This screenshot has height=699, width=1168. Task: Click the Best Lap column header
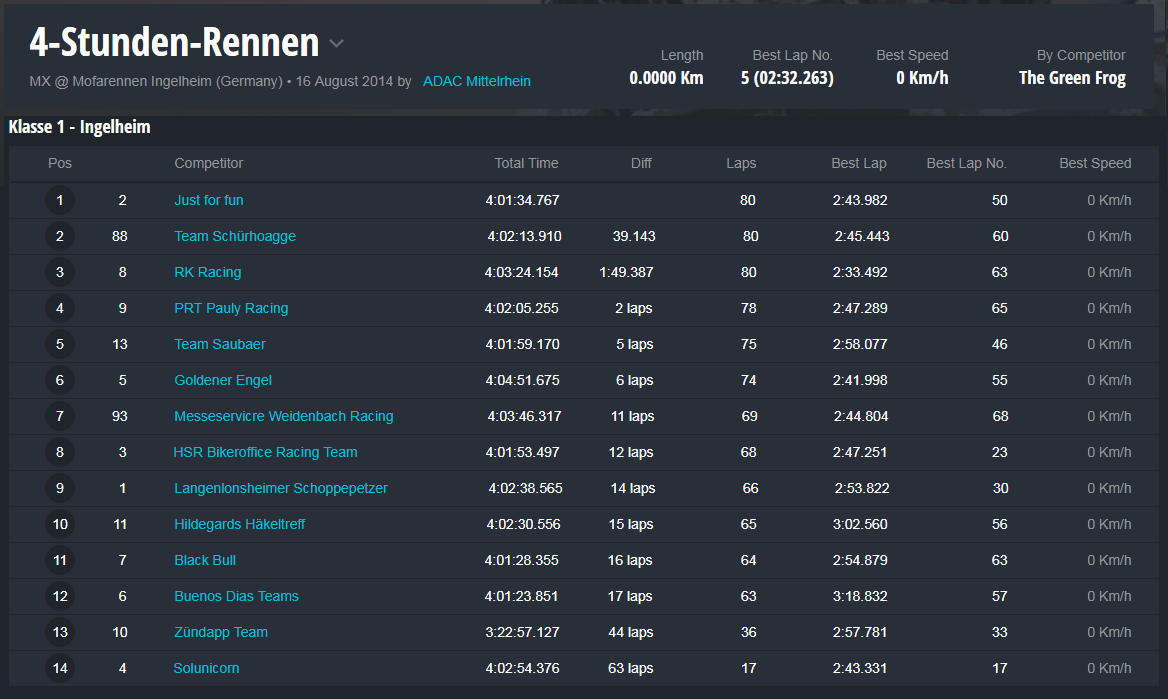click(858, 163)
